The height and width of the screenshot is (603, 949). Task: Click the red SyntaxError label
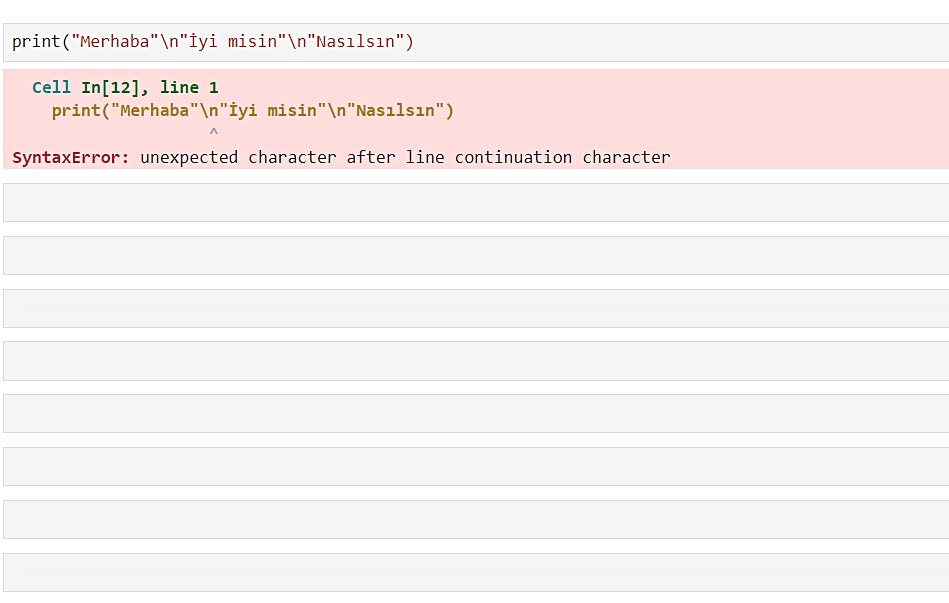tap(71, 157)
